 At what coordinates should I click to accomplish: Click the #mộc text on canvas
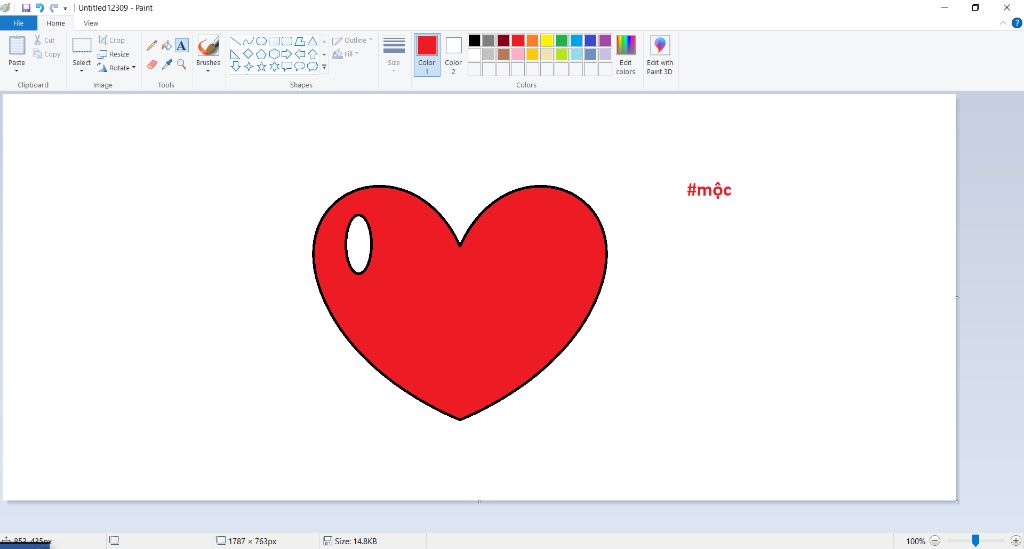[709, 190]
